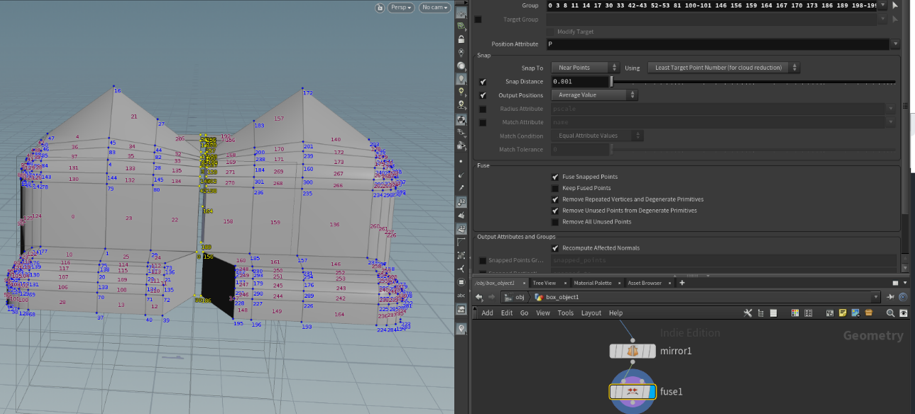The height and width of the screenshot is (414, 915).
Task: Open the Persp viewport dropdown
Action: pos(401,8)
